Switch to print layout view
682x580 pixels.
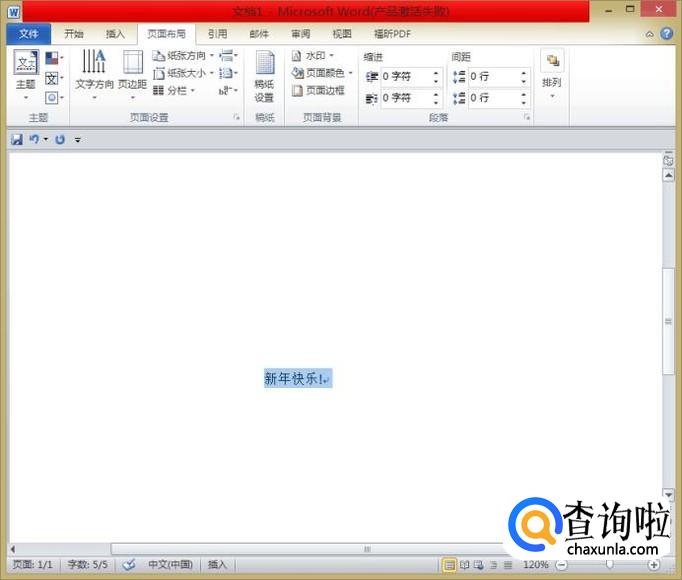pos(449,565)
